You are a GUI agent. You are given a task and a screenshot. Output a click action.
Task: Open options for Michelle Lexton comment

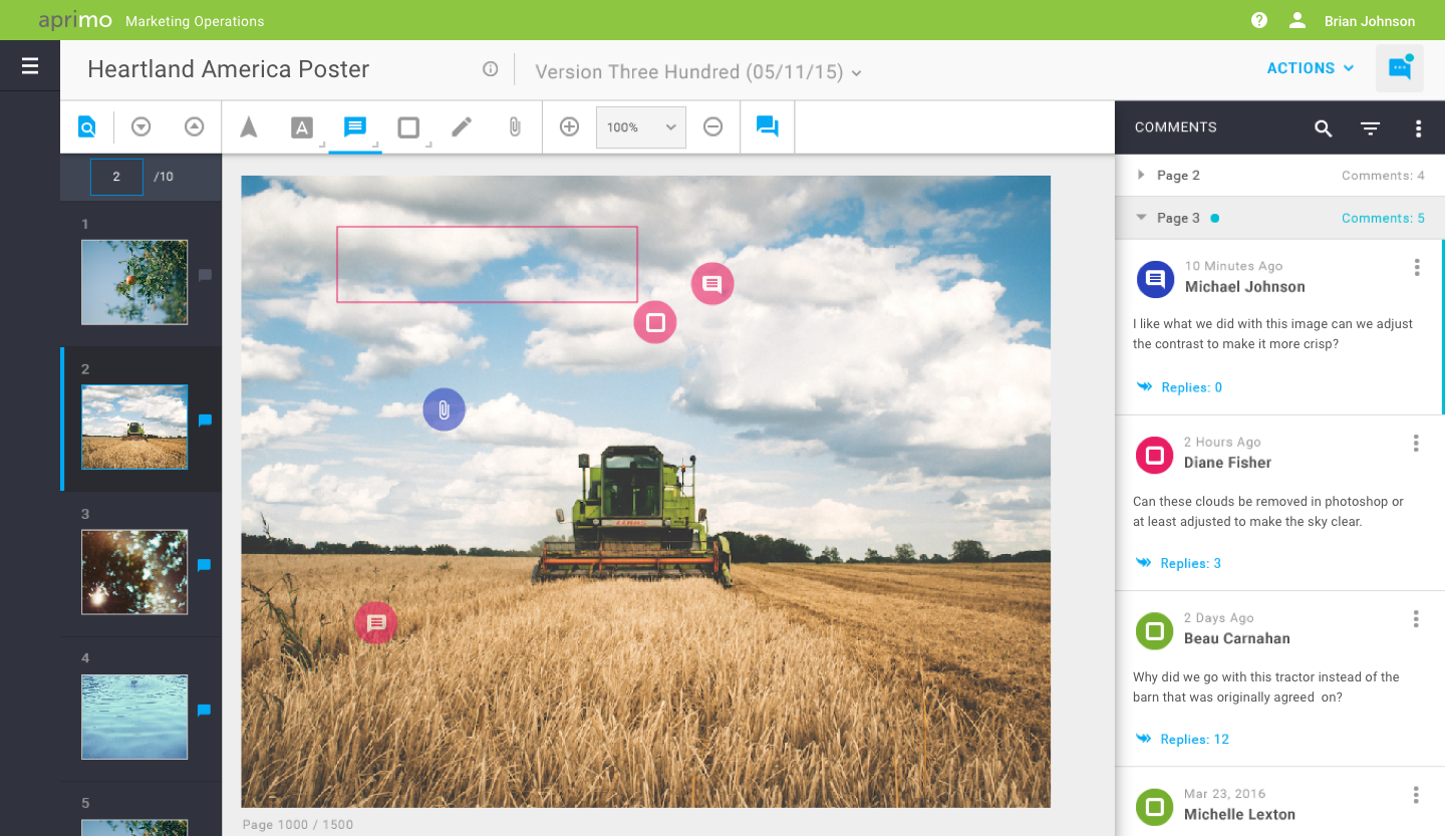click(1416, 795)
